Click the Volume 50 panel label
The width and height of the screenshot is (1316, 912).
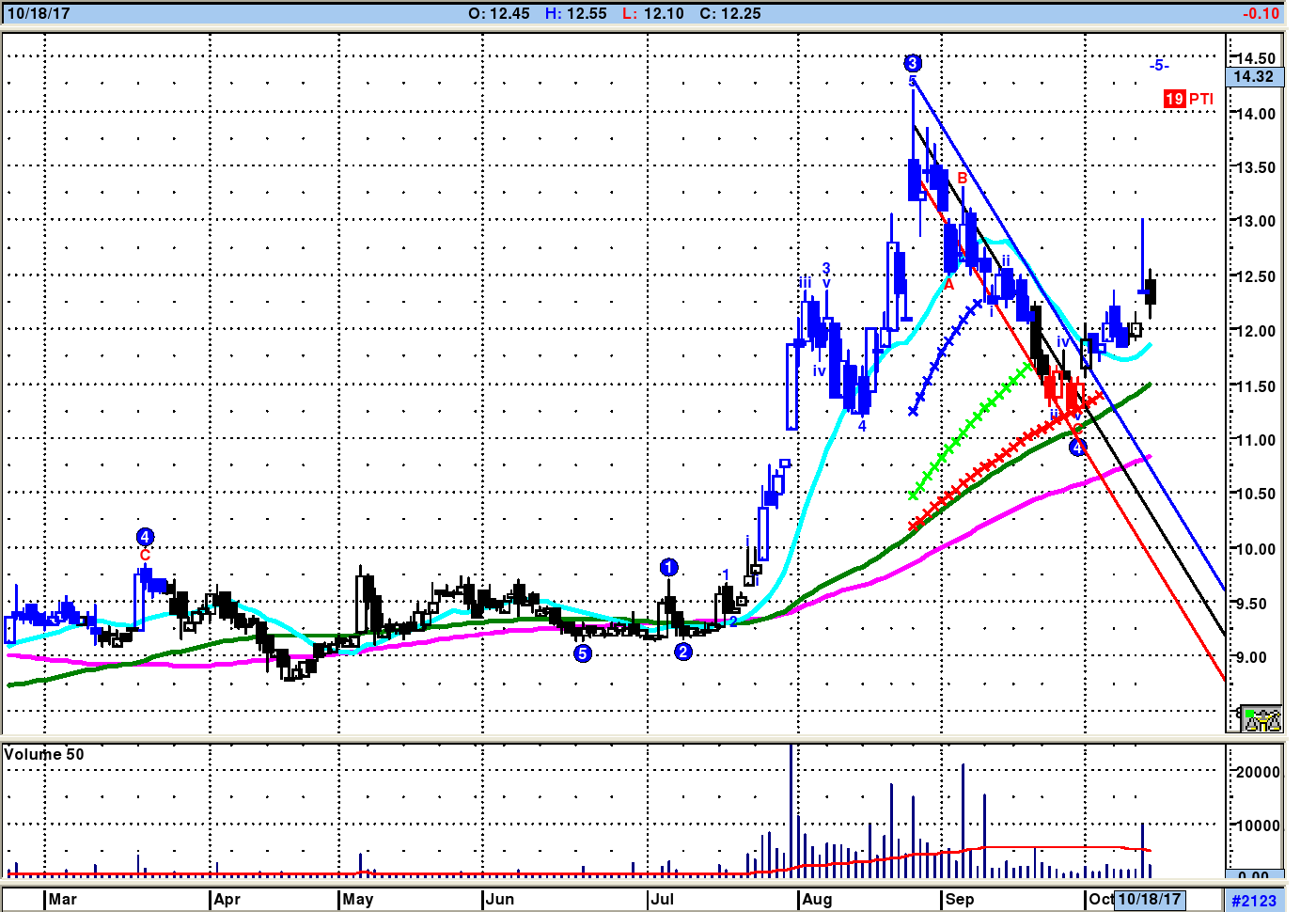point(44,754)
